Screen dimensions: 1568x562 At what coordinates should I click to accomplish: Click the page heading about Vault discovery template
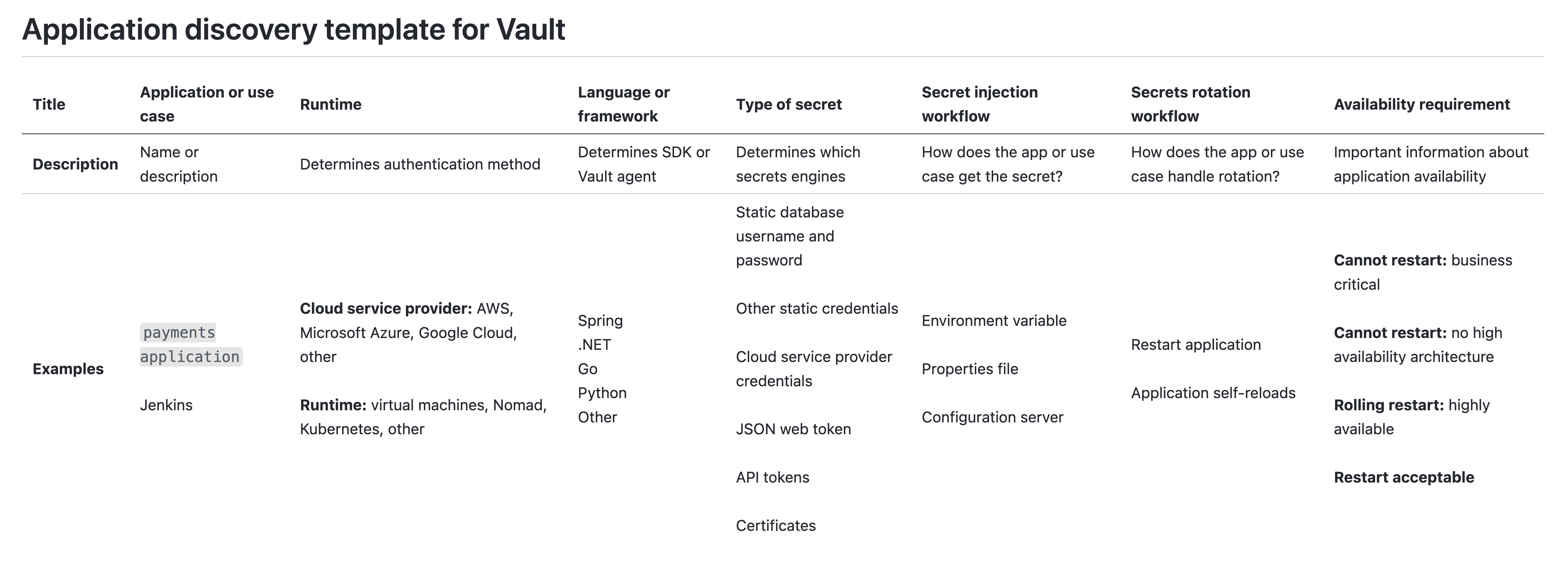tap(294, 29)
